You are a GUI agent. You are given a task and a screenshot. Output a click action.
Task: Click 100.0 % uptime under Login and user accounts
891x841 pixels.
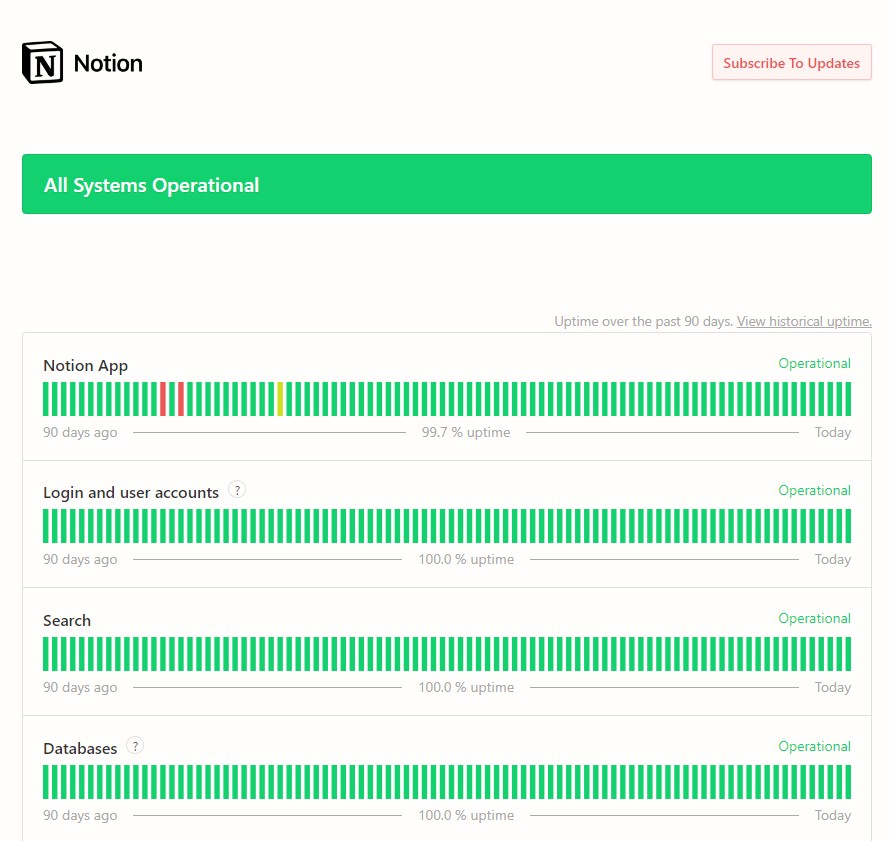tap(466, 560)
